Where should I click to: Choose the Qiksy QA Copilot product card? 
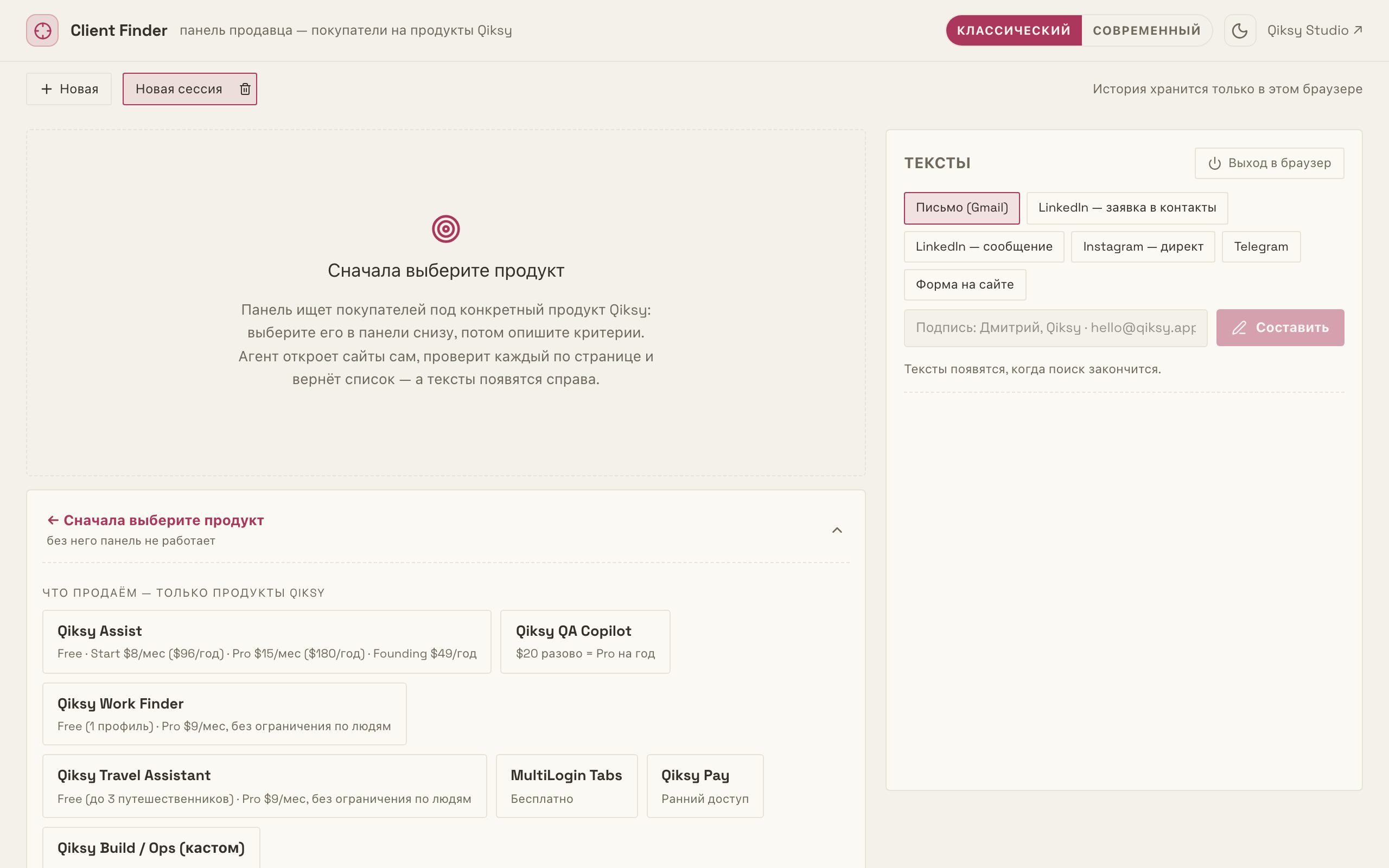tap(585, 642)
